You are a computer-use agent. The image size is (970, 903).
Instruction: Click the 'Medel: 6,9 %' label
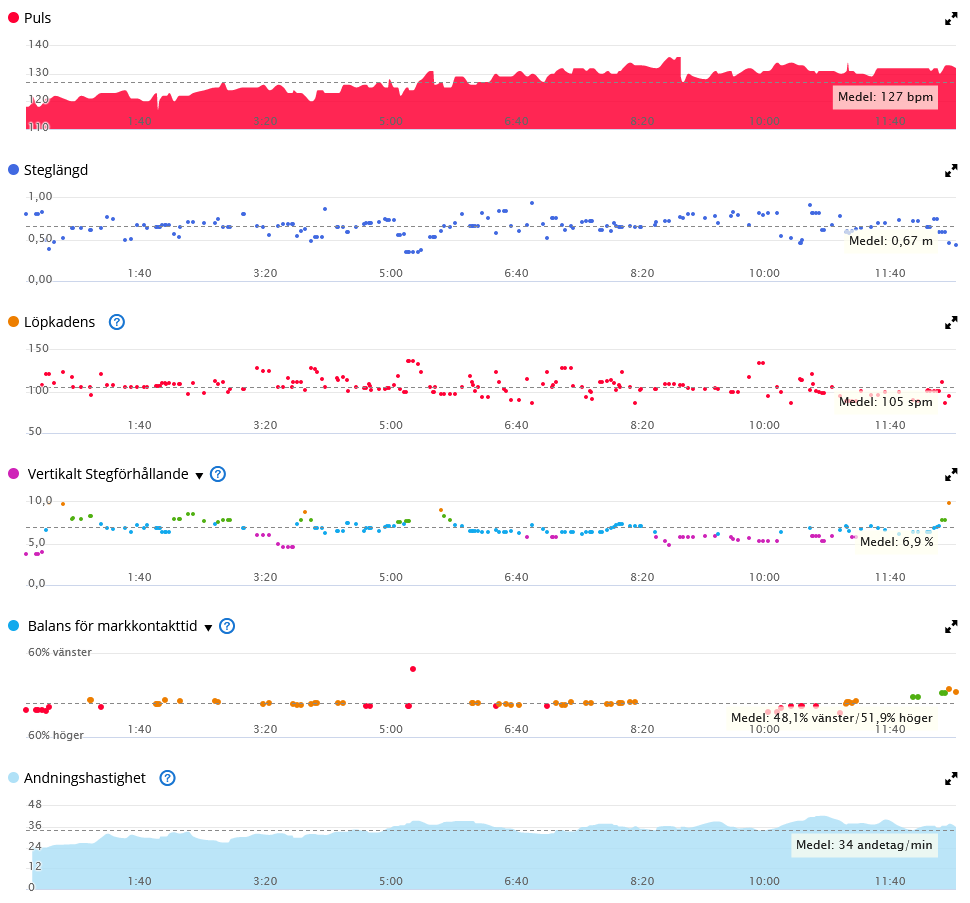pos(896,542)
